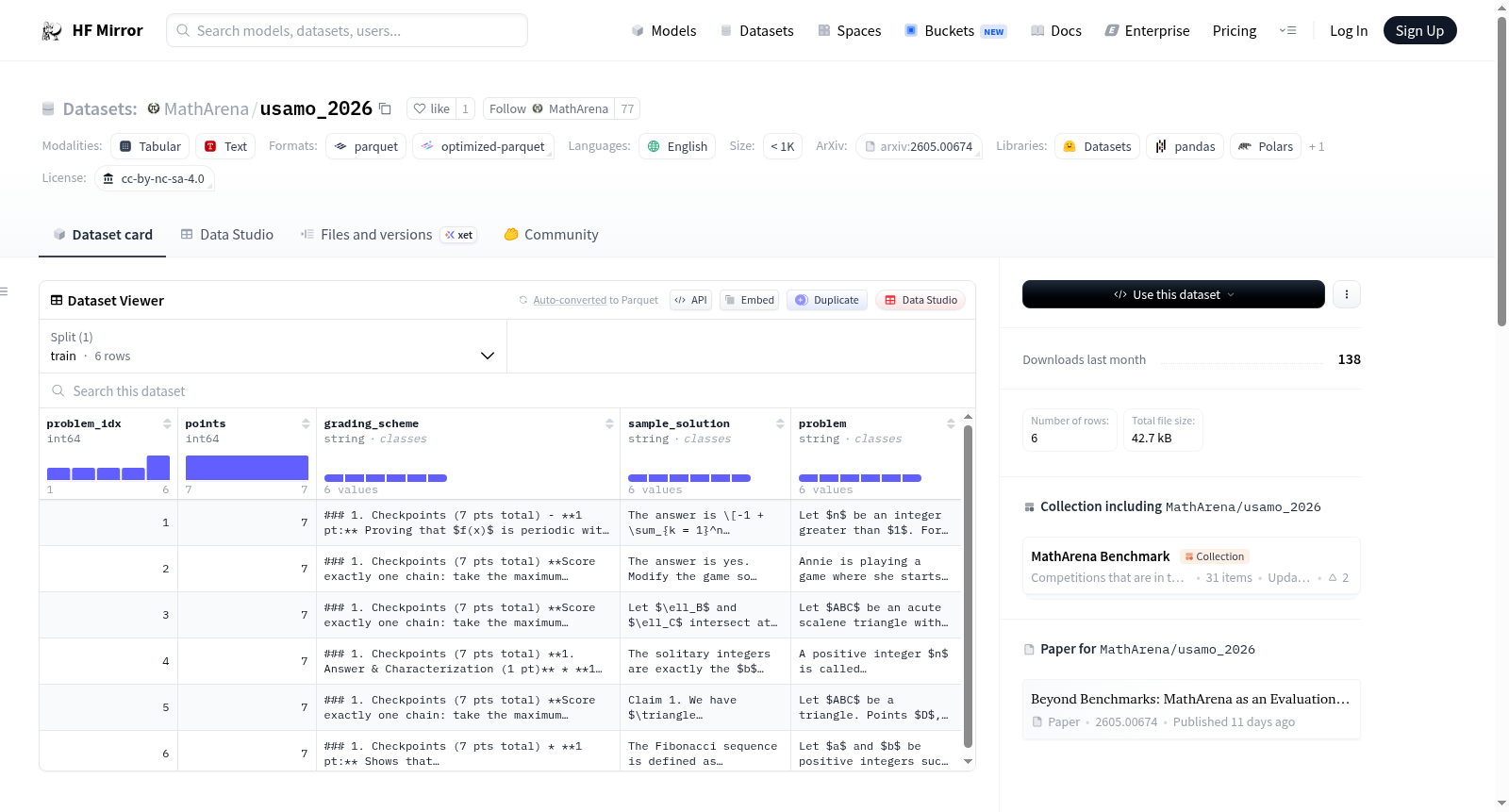
Task: Open the Models menu item
Action: [x=664, y=30]
